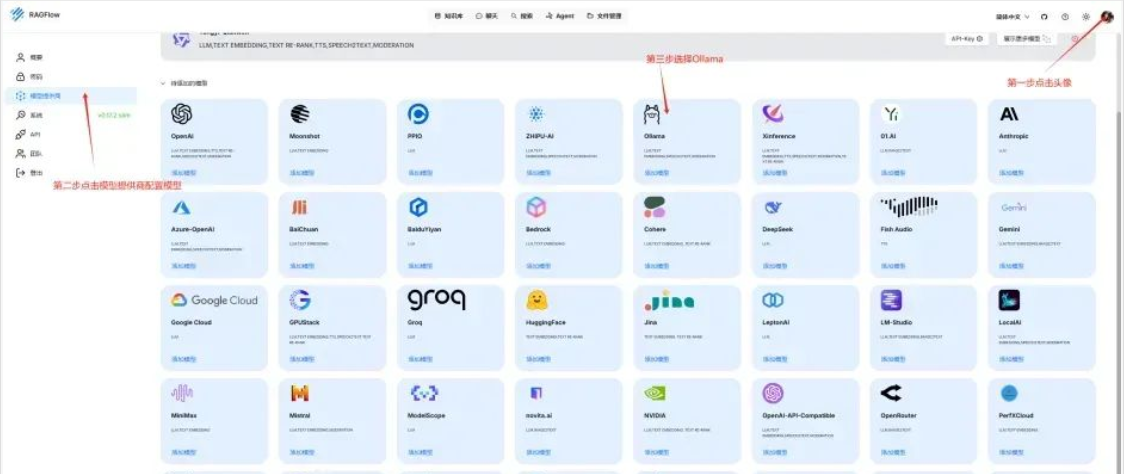Toggle the light/dark theme sun icon
Image resolution: width=1124 pixels, height=474 pixels.
tap(1086, 16)
